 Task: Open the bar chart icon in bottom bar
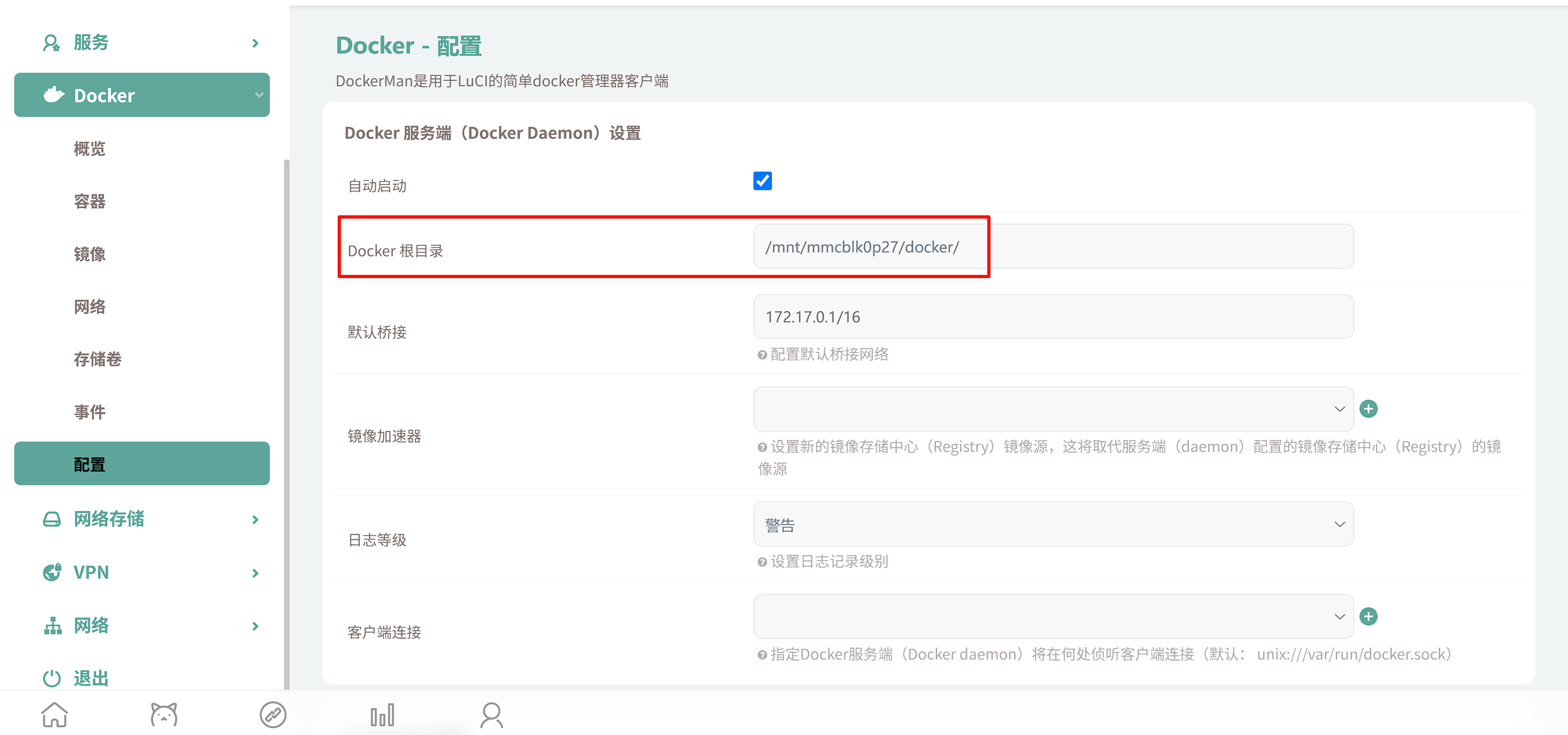coord(382,715)
